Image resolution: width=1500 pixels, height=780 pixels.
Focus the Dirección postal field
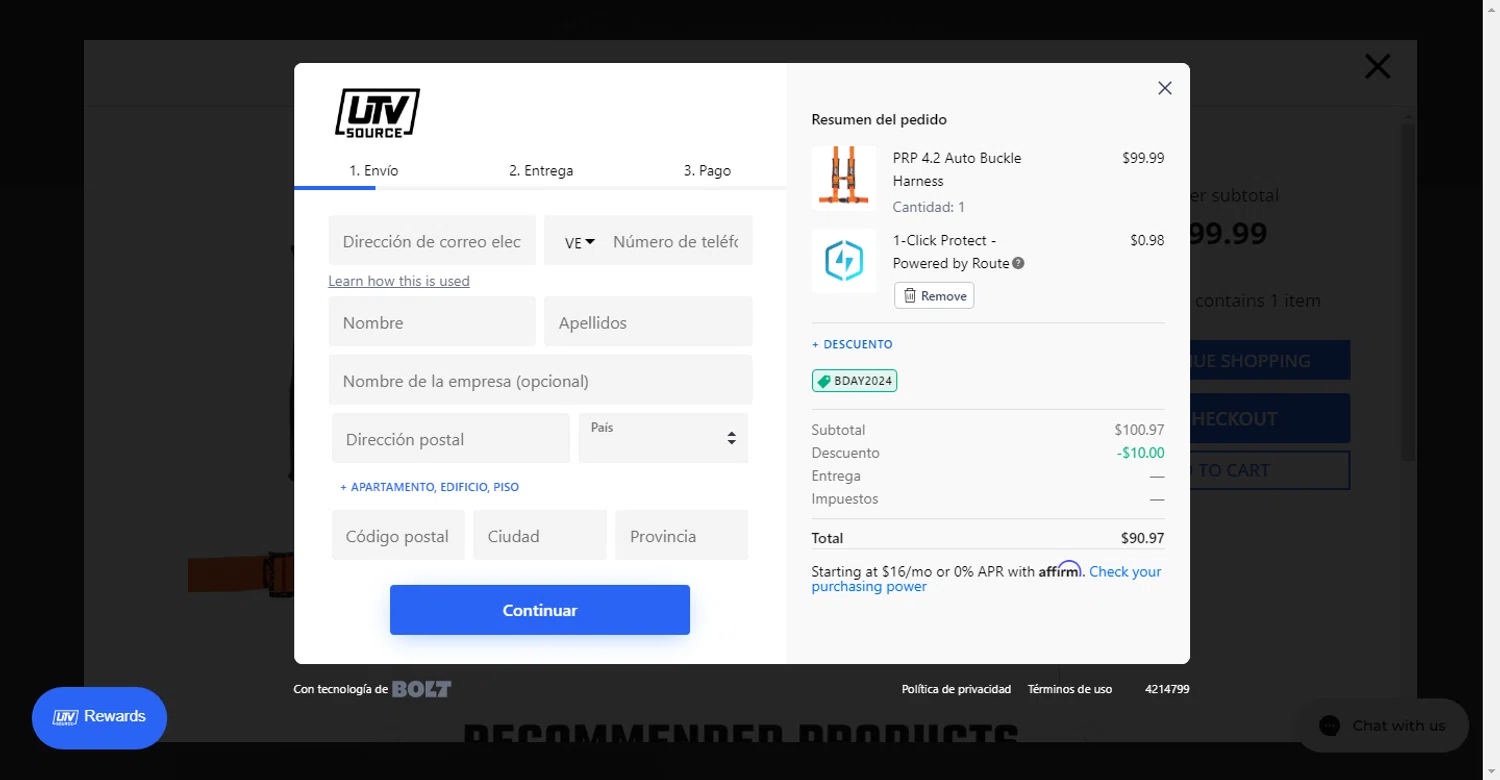[x=451, y=438]
